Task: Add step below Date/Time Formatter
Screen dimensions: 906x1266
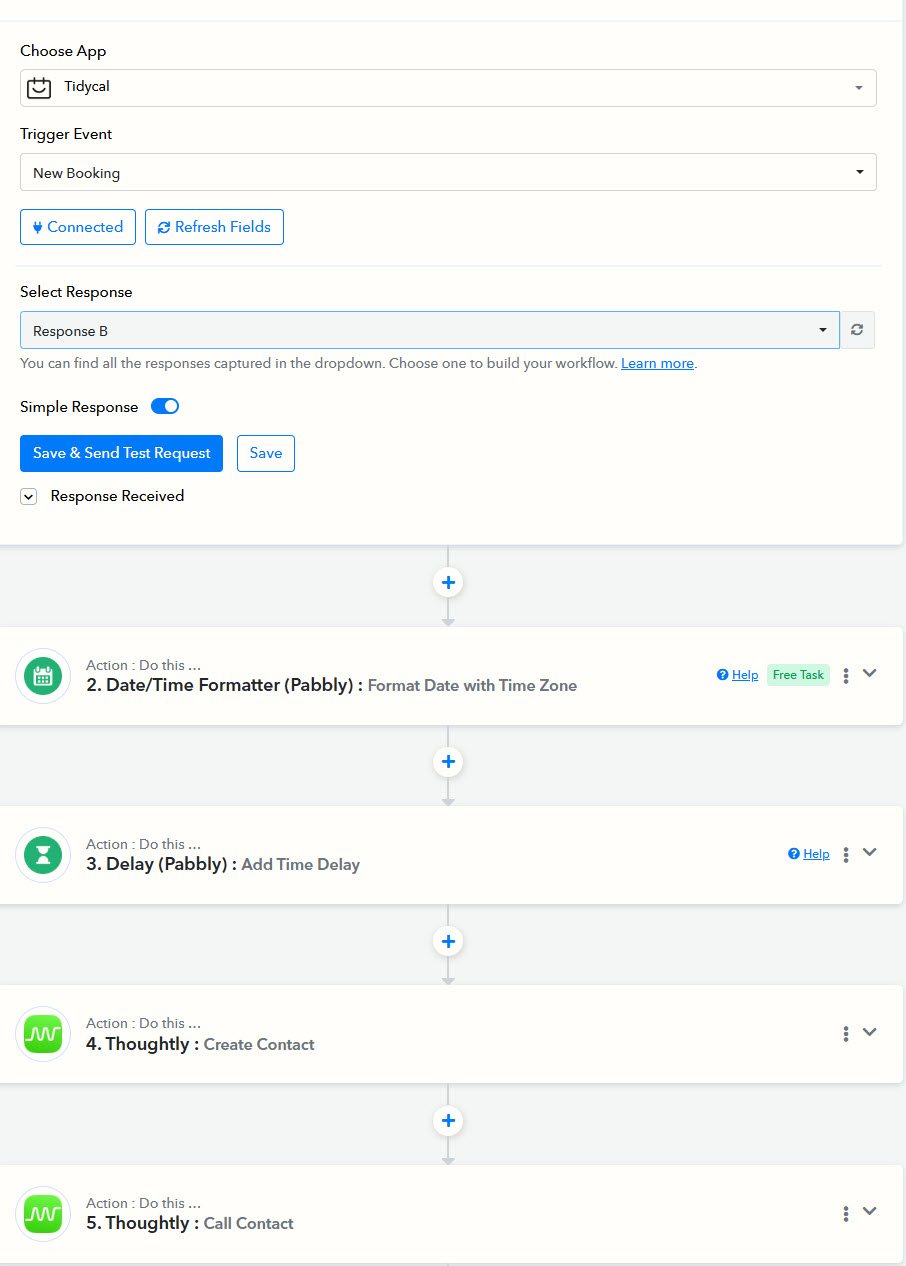Action: coord(448,761)
